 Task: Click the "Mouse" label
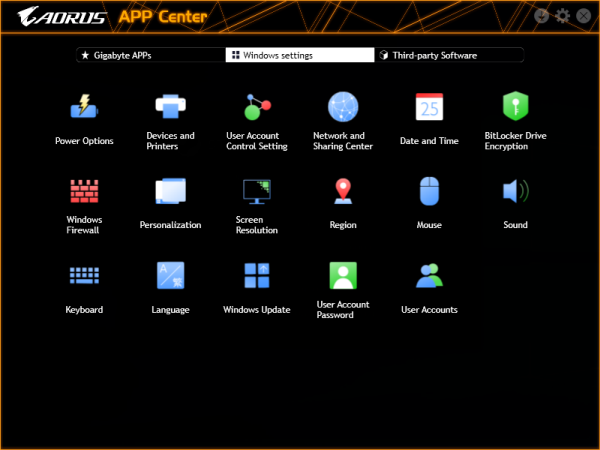tap(429, 225)
